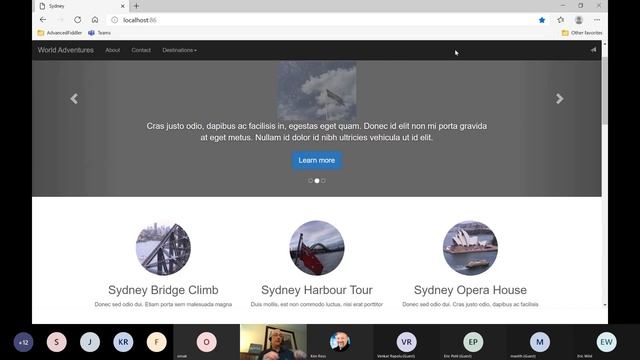This screenshot has width=640, height=360.
Task: Open the Sydney Bridge Climb circular photo
Action: 163,248
